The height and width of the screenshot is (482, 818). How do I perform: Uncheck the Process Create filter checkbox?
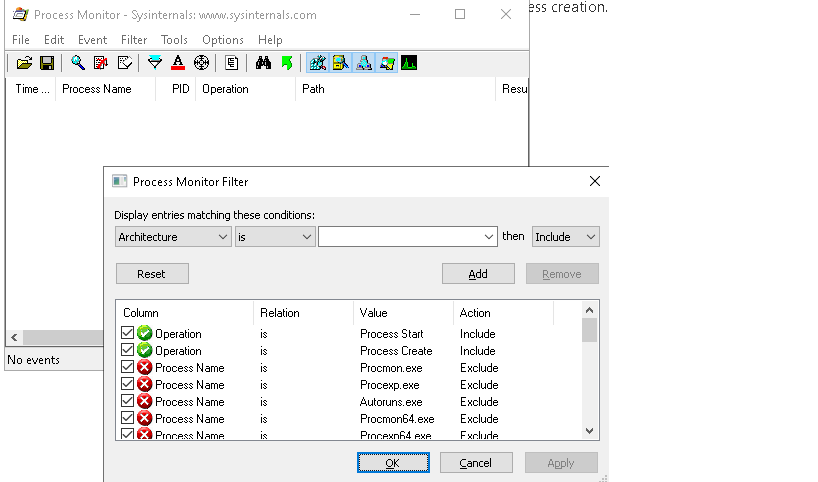coord(127,350)
